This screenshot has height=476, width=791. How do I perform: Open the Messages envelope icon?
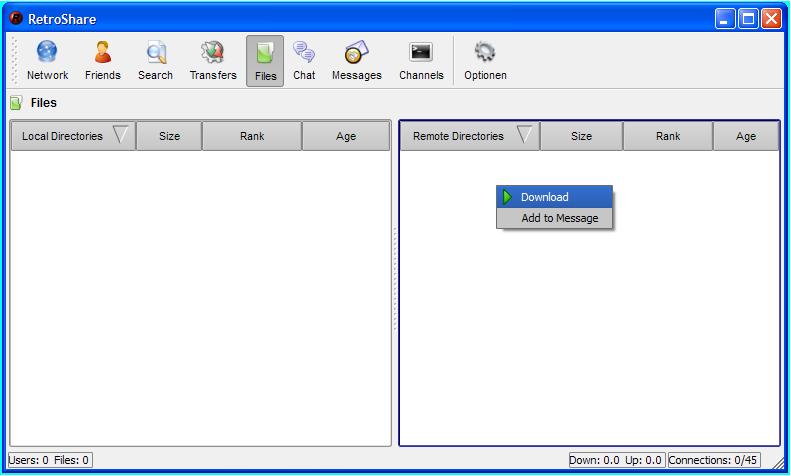click(x=356, y=52)
